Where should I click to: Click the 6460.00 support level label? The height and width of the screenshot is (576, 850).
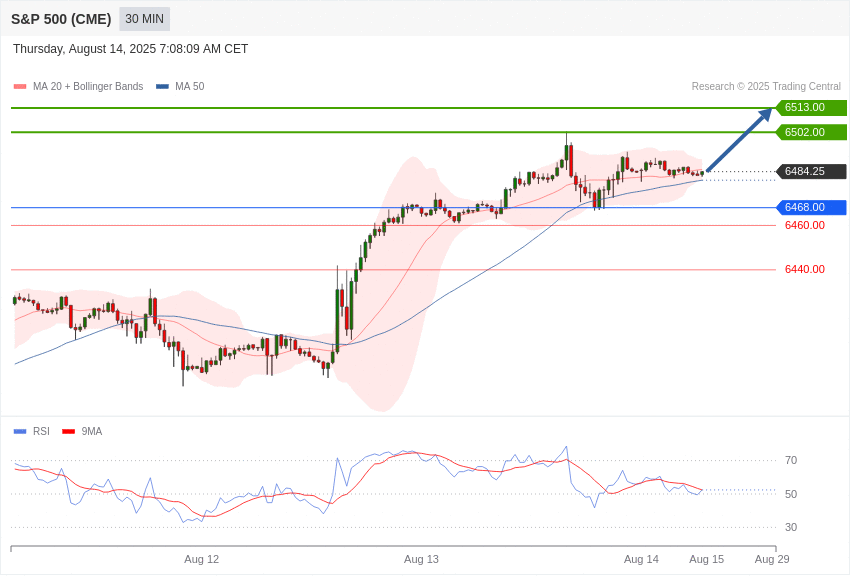tap(804, 225)
